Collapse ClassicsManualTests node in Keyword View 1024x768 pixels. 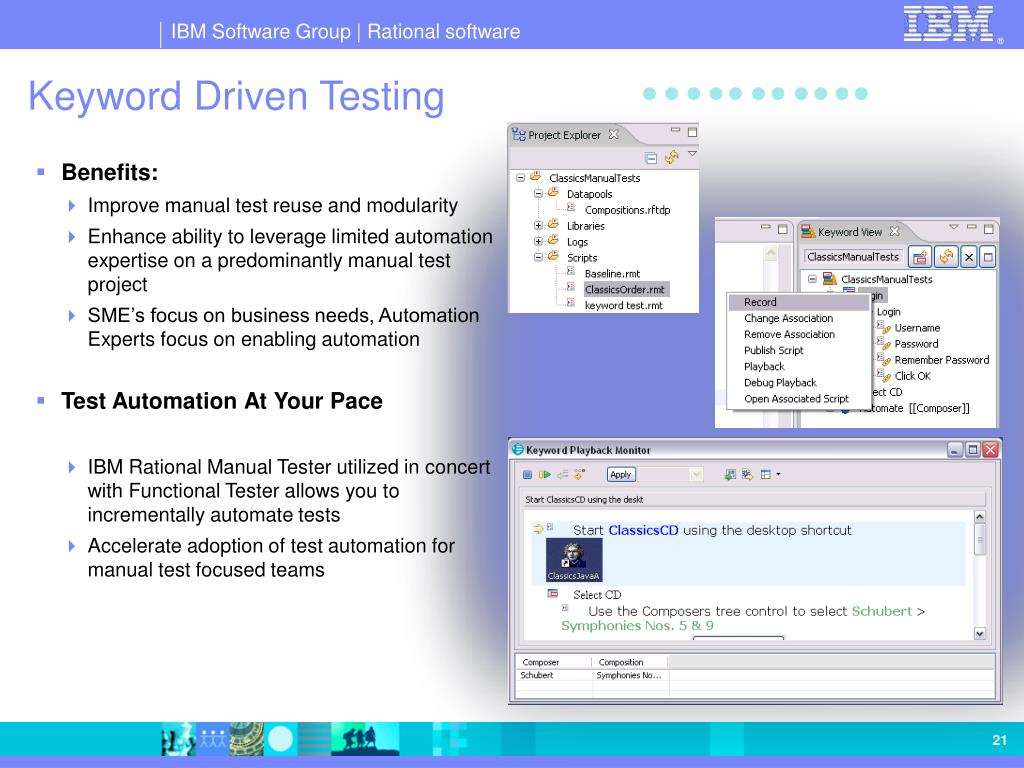pos(812,279)
